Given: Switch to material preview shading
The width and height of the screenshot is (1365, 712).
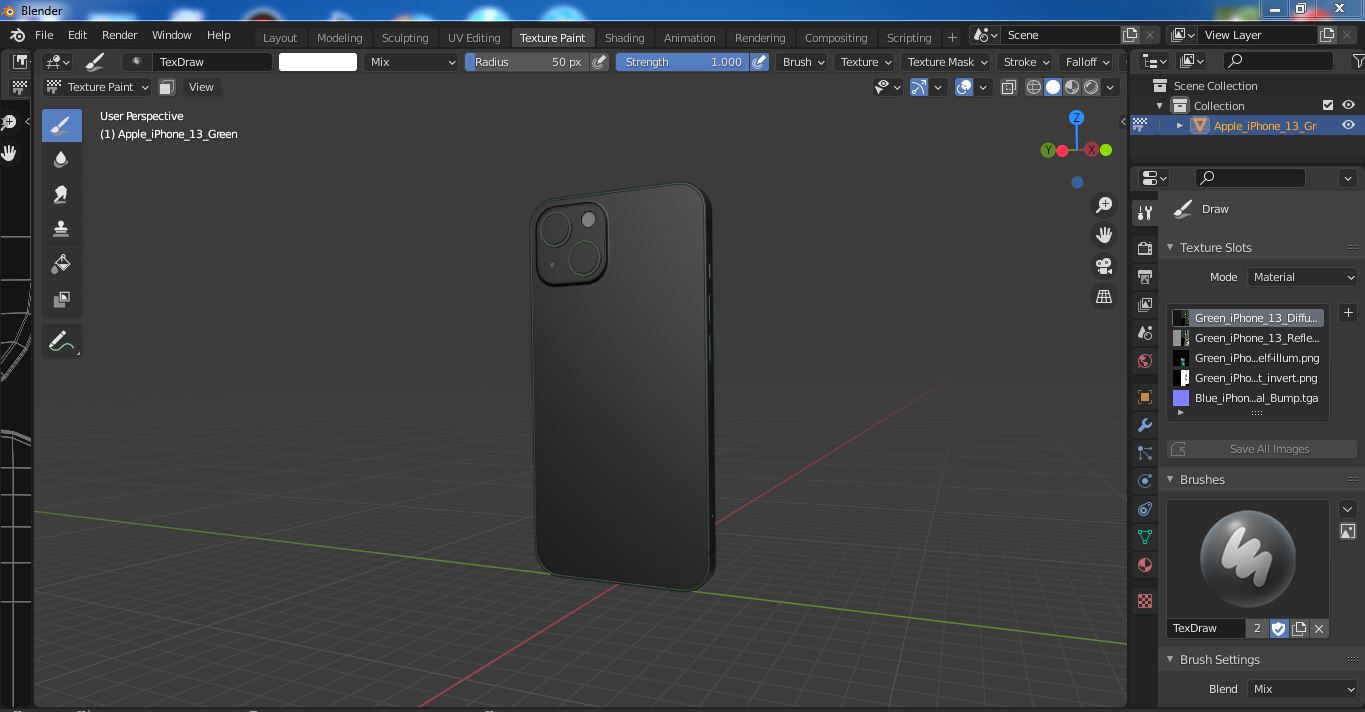Looking at the screenshot, I should click(1072, 87).
